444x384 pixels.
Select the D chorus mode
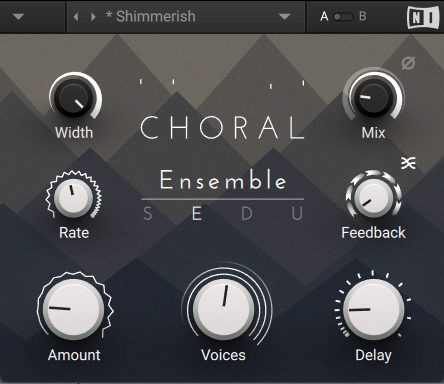pos(247,213)
